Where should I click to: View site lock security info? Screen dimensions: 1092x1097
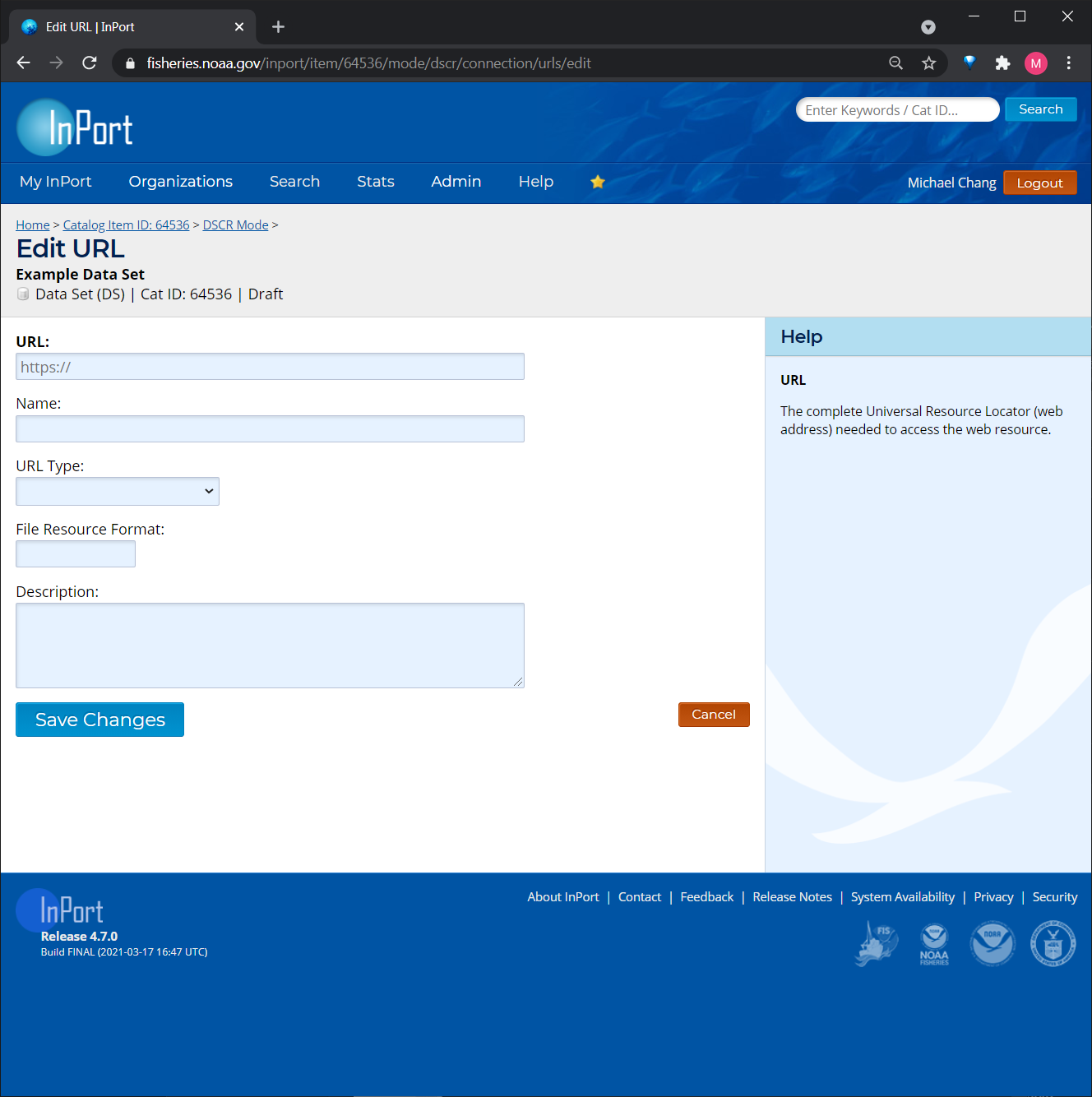[130, 63]
